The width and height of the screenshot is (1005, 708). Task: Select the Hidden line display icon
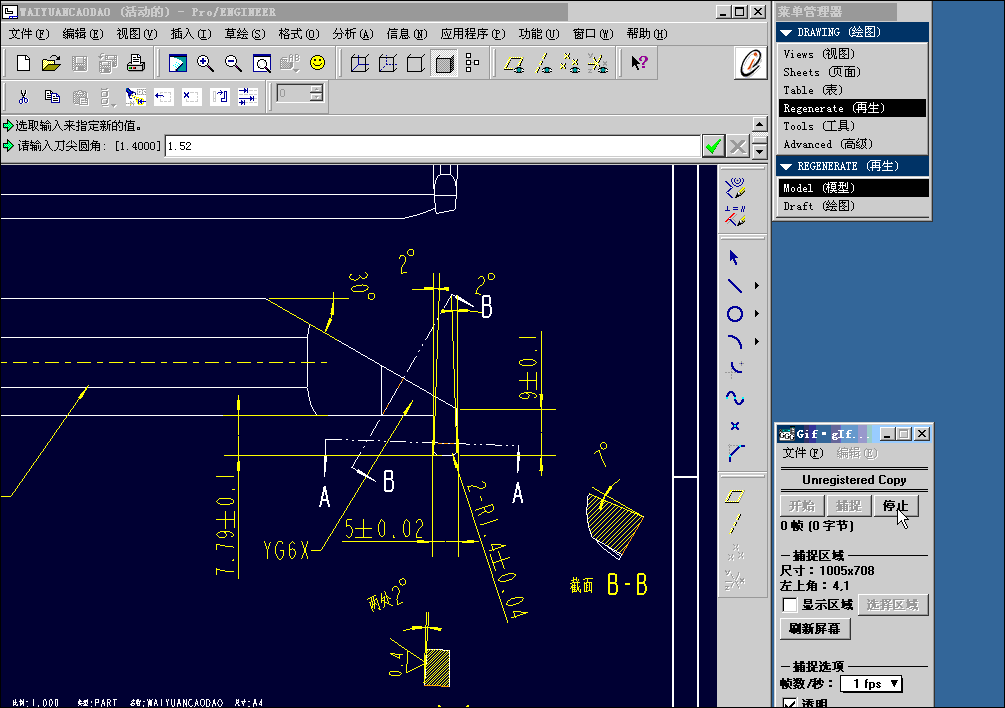pyautogui.click(x=388, y=63)
